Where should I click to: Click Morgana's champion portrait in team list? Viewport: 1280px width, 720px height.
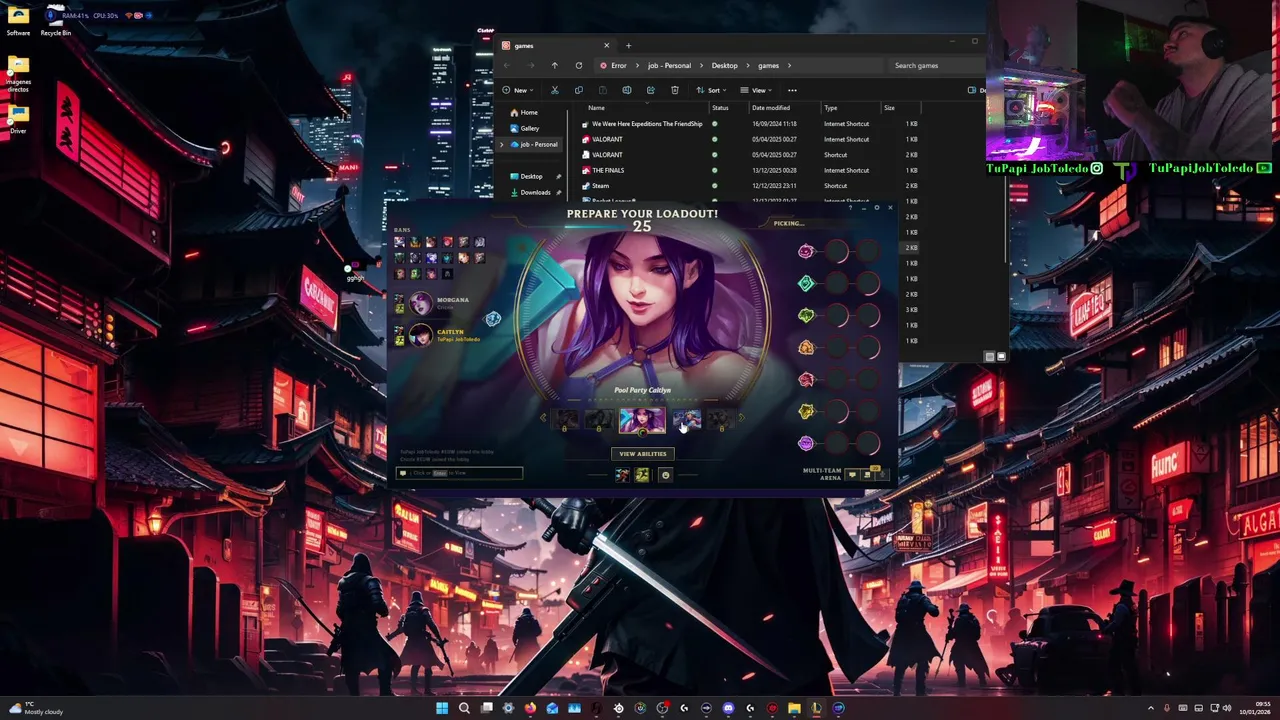tap(420, 303)
